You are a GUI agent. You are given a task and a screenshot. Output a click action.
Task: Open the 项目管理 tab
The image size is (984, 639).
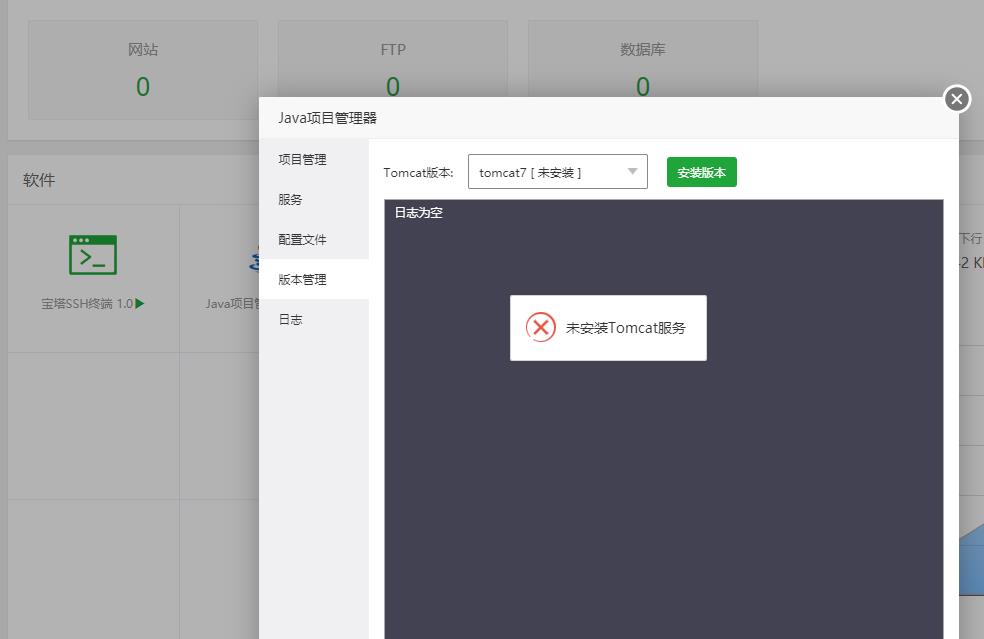pyautogui.click(x=314, y=159)
